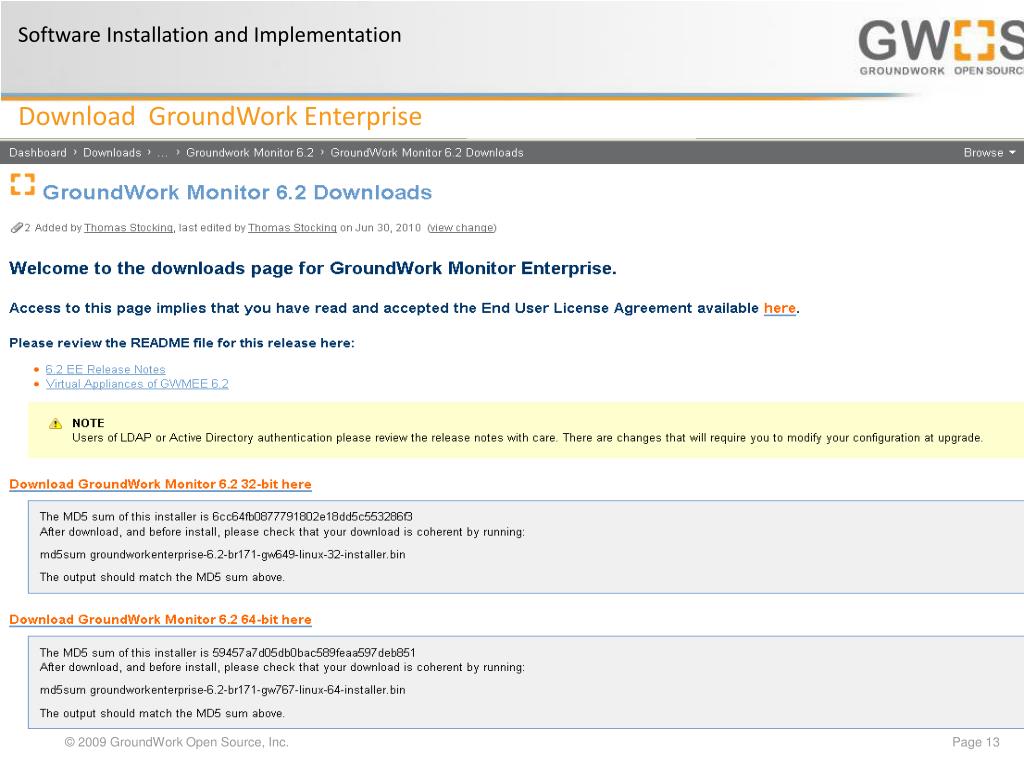1024x768 pixels.
Task: Select GroundWork Monitor 6.2 Downloads breadcrumb
Action: pyautogui.click(x=426, y=152)
